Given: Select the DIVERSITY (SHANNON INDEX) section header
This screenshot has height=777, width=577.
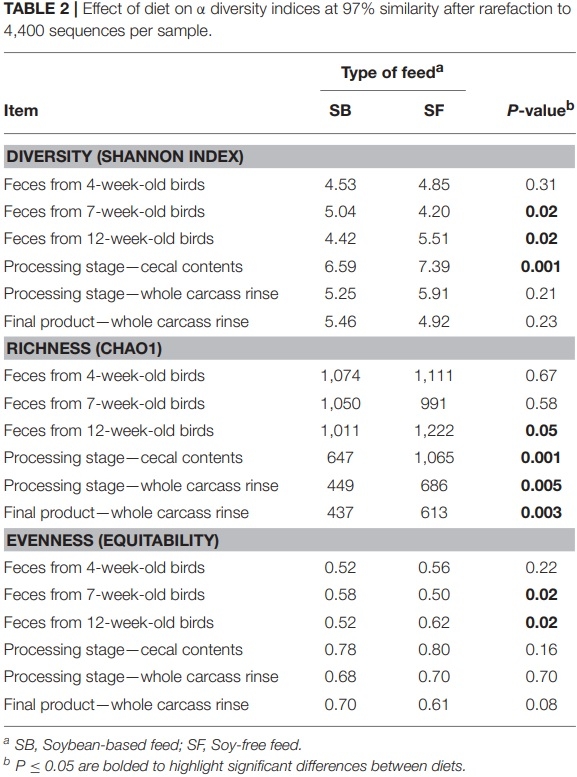Looking at the screenshot, I should click(x=125, y=157).
